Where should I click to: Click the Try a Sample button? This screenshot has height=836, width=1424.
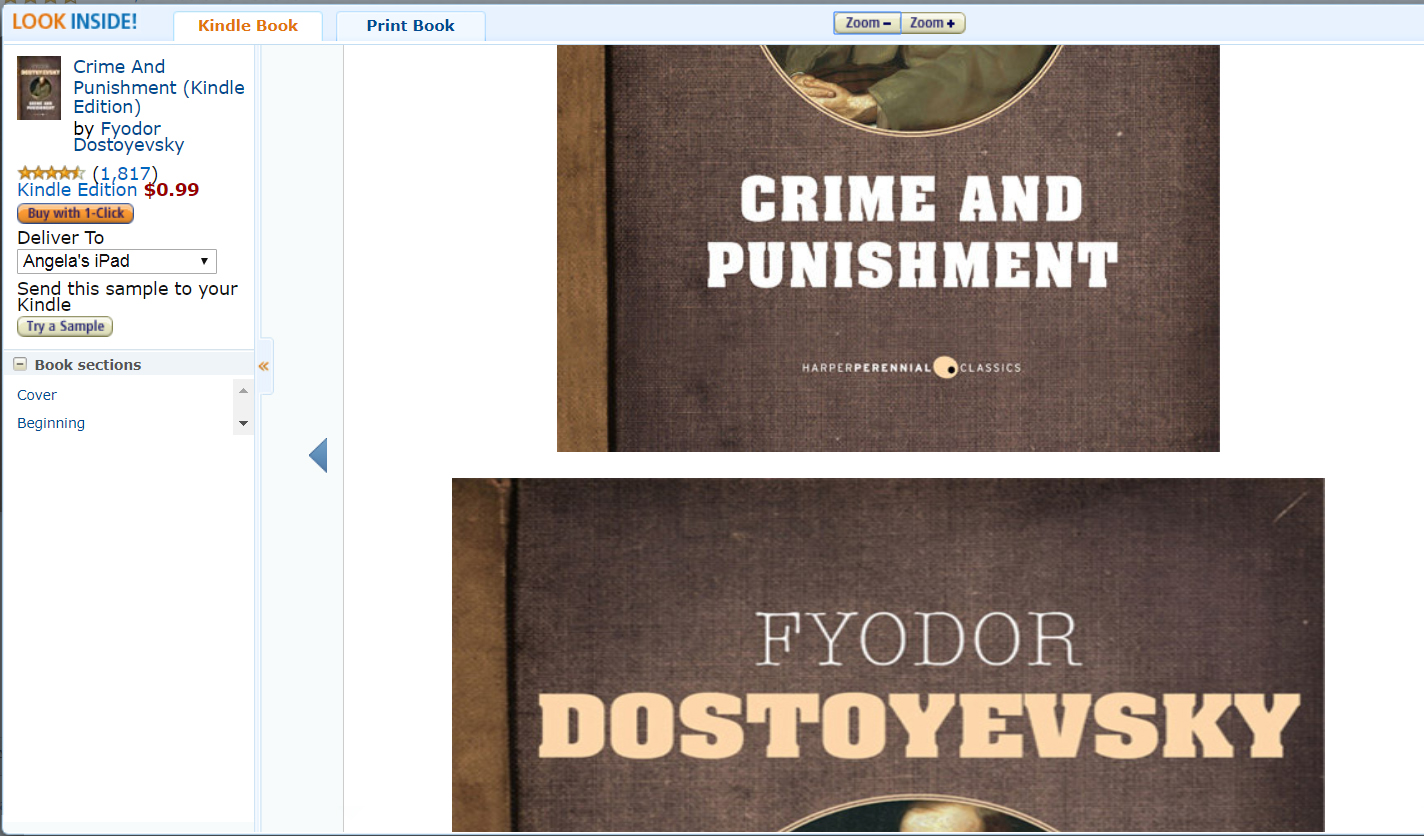coord(65,327)
